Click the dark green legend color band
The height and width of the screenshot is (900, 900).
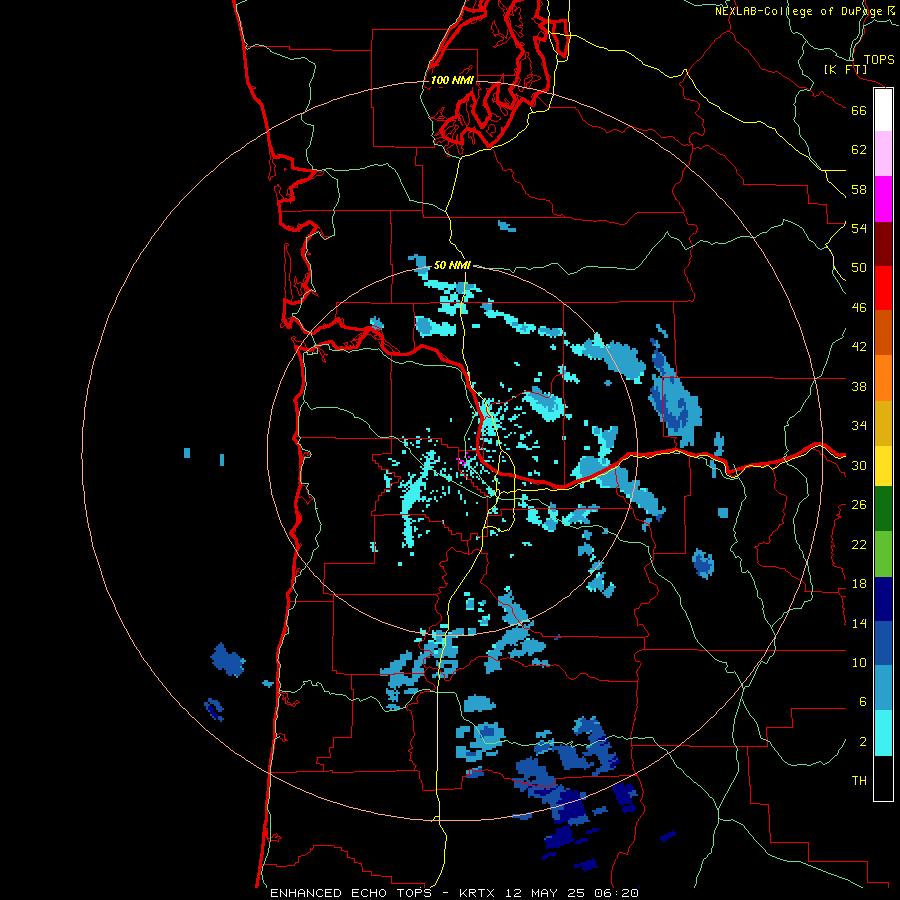(883, 509)
